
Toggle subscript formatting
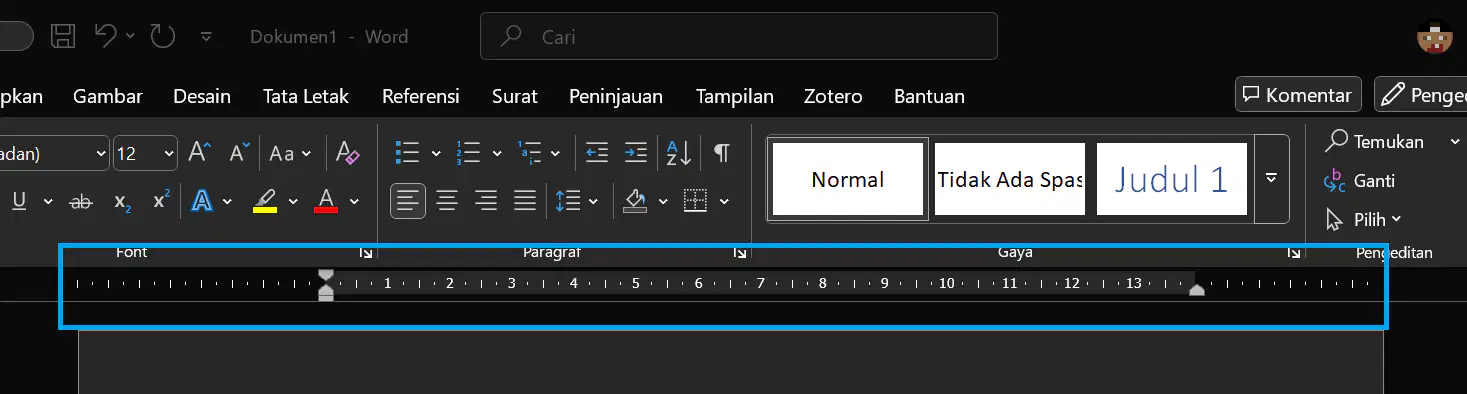coord(122,201)
